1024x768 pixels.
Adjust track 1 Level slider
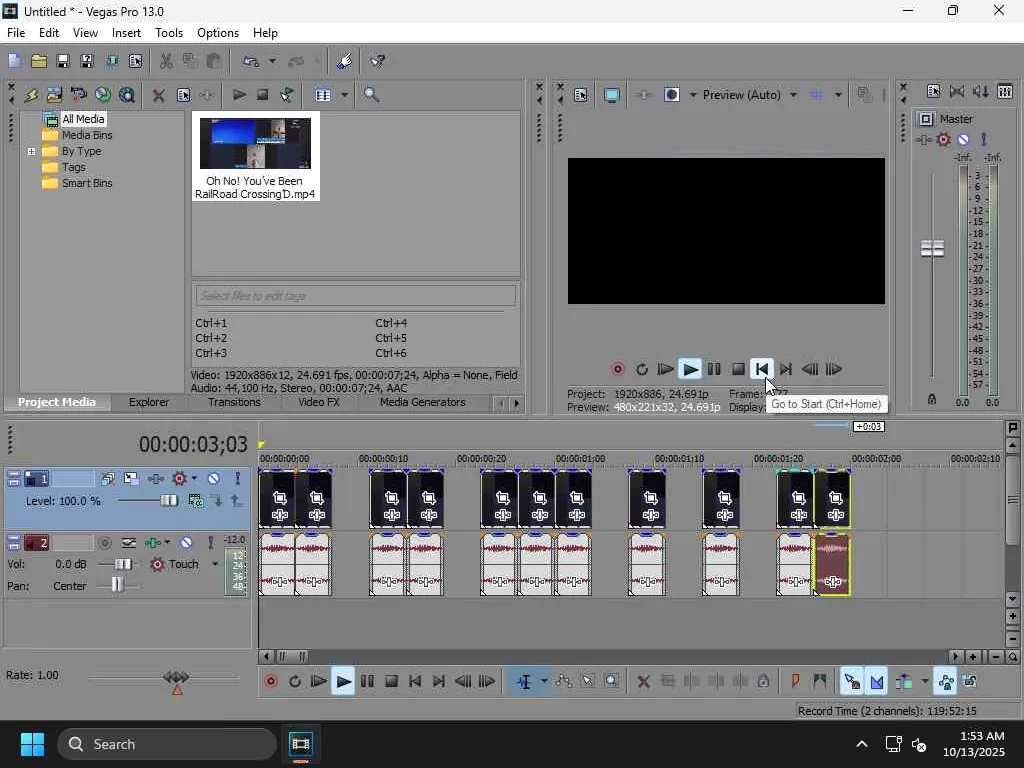click(x=168, y=501)
